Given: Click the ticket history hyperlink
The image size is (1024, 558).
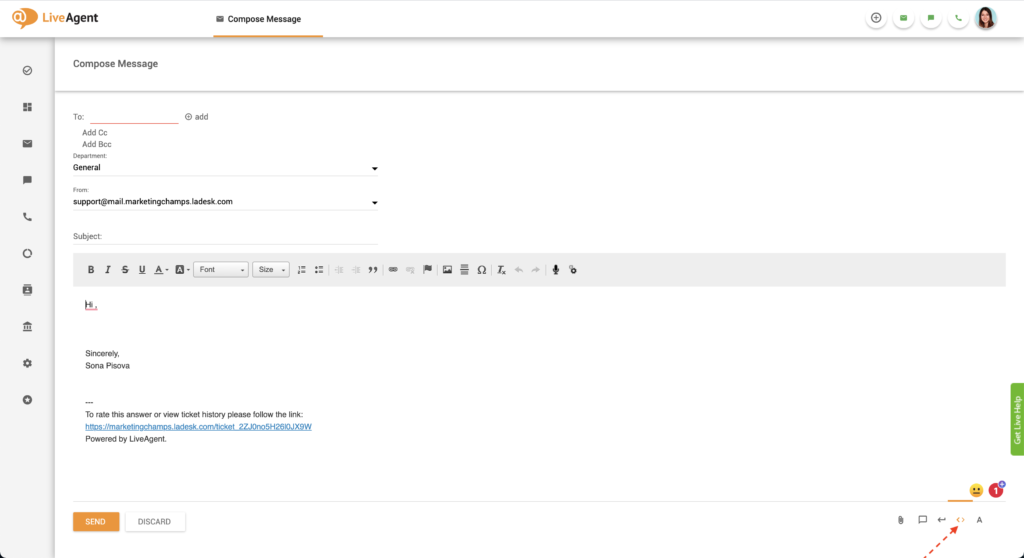Looking at the screenshot, I should (x=198, y=426).
